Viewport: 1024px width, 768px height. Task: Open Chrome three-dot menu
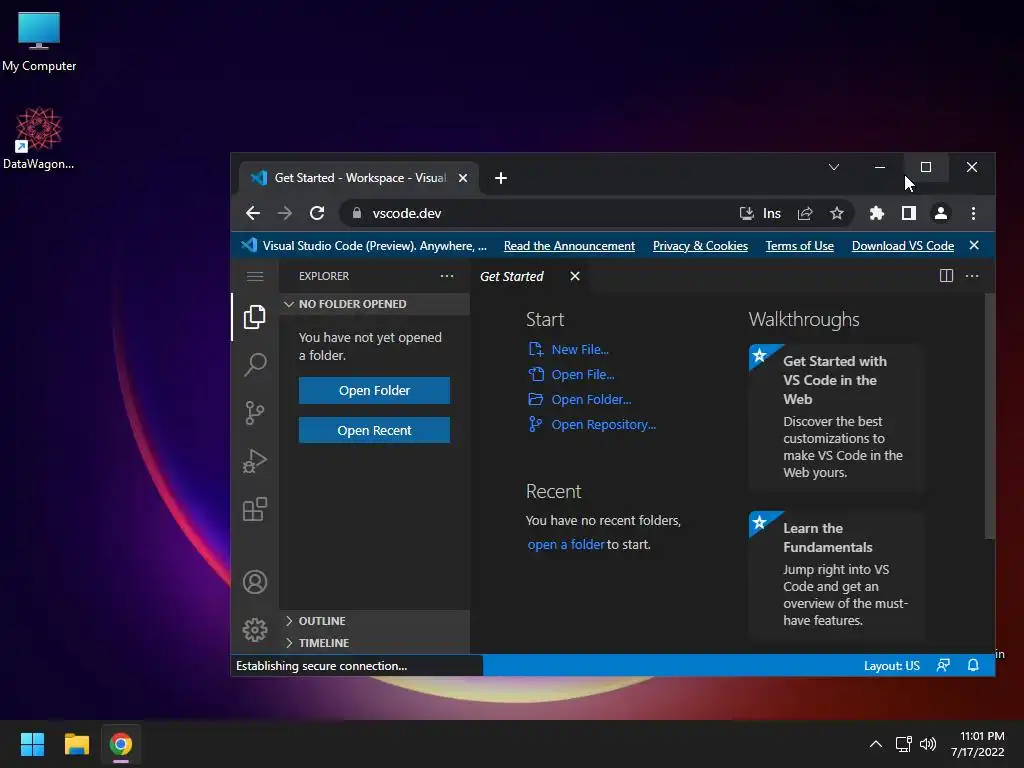(973, 213)
